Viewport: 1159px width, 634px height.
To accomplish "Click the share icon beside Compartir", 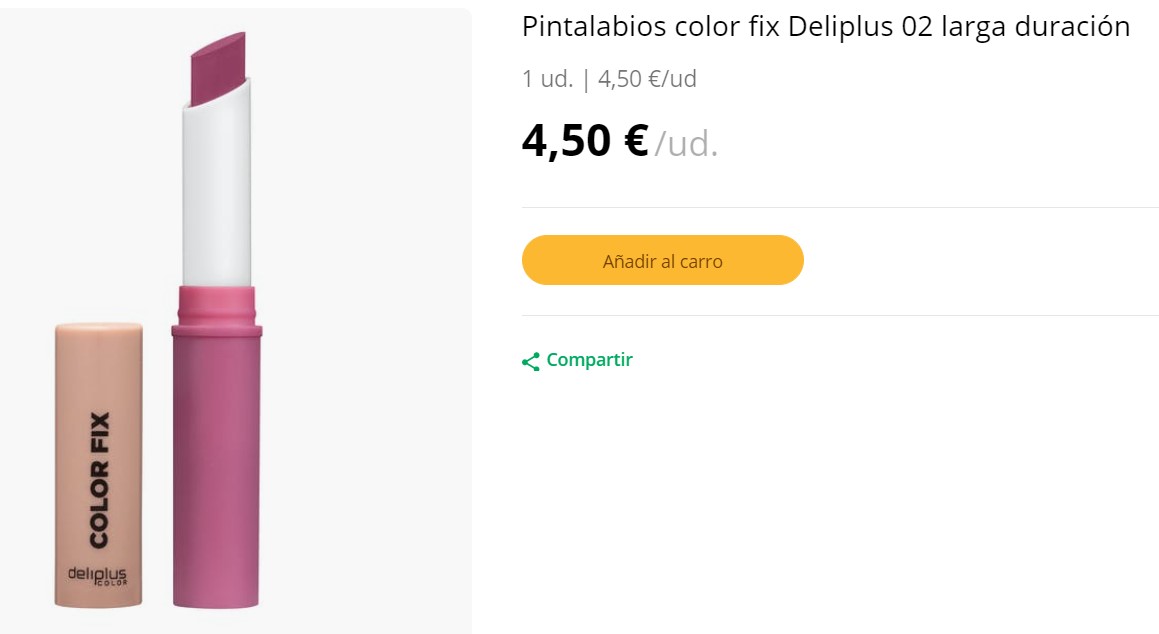I will [531, 361].
